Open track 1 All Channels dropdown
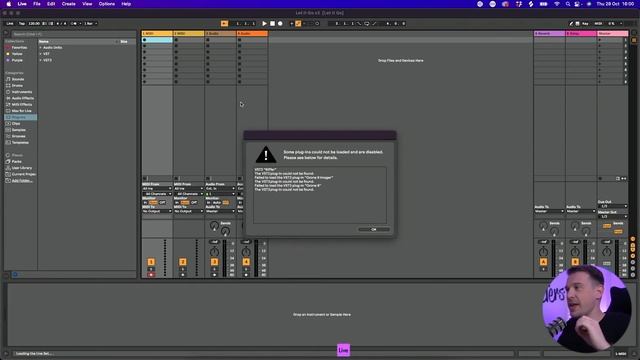This screenshot has width=640, height=360. pos(157,194)
